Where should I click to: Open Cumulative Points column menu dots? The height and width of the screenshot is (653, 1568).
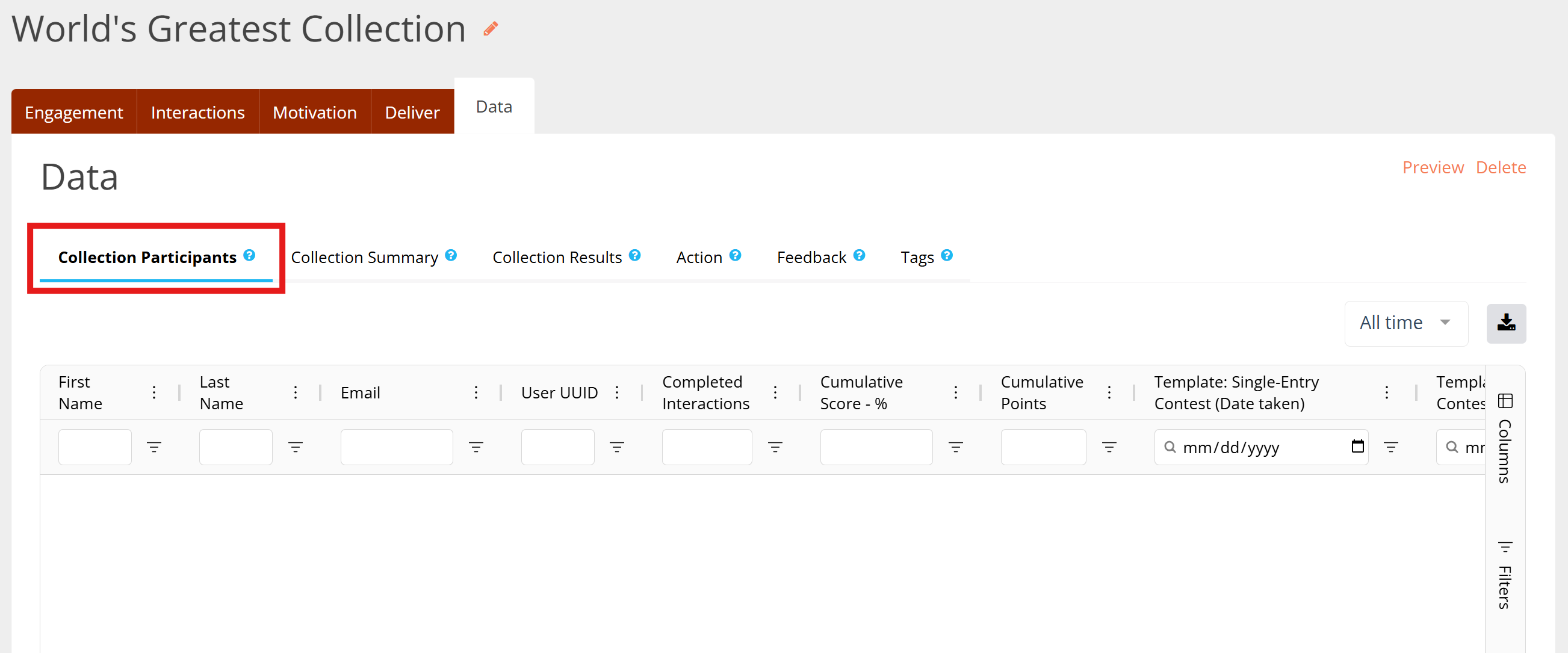pos(1109,392)
